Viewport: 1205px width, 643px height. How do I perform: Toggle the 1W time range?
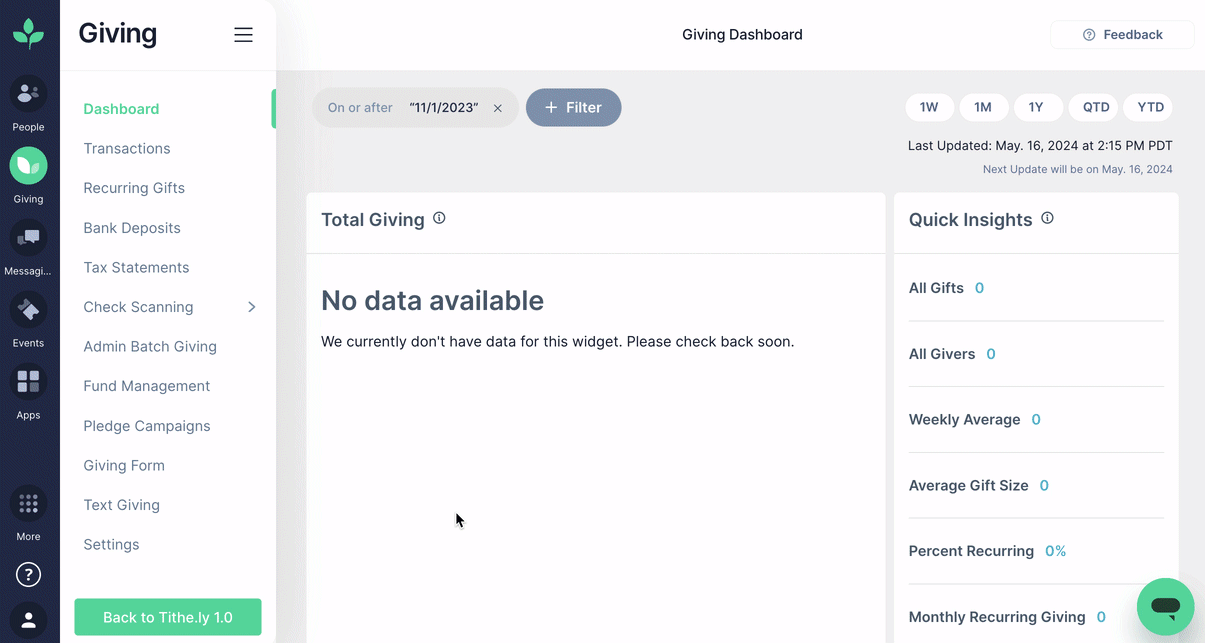(929, 107)
